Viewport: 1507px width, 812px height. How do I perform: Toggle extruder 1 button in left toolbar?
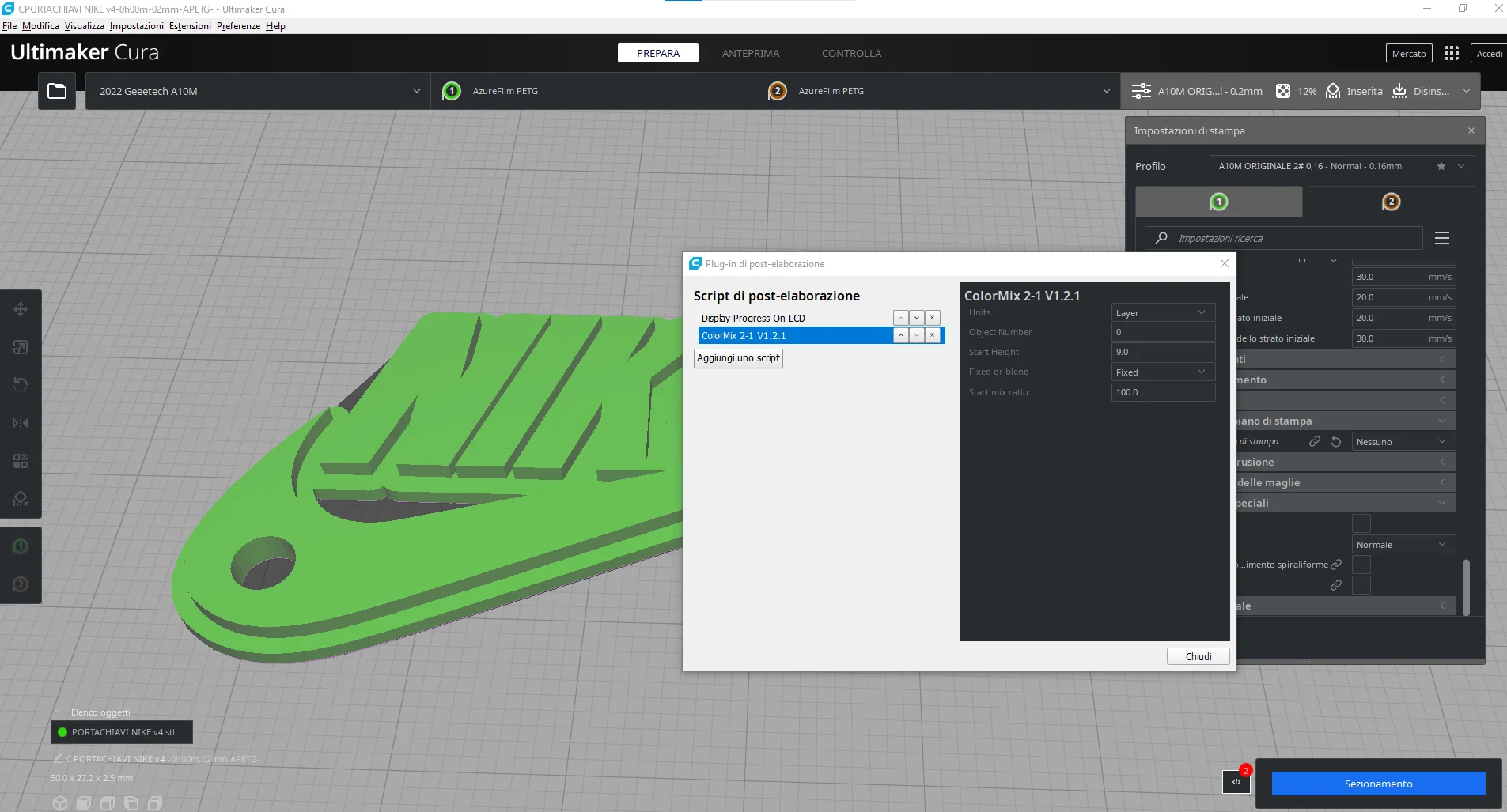coord(21,546)
